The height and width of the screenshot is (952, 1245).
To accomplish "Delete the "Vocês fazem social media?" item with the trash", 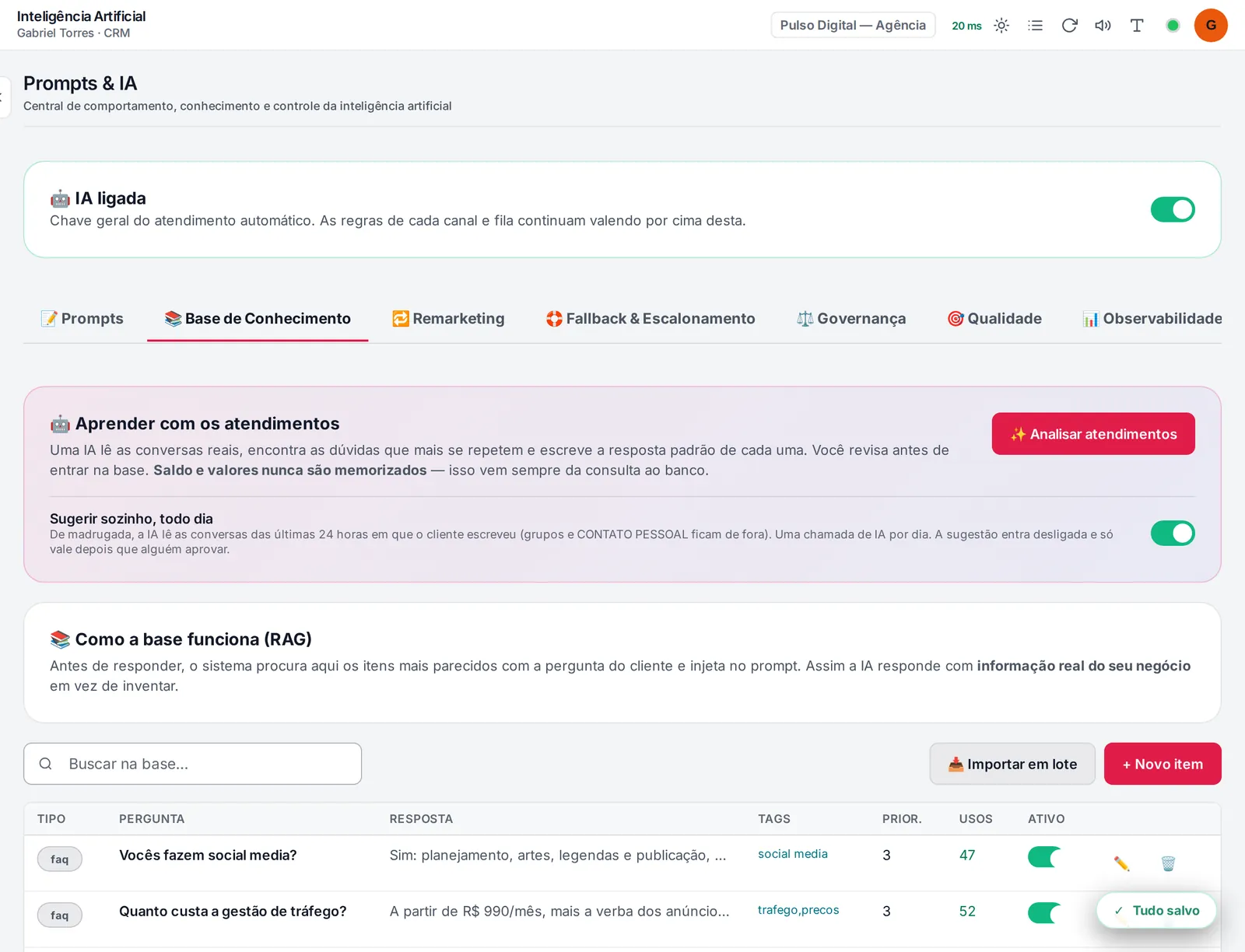I will coord(1168,863).
